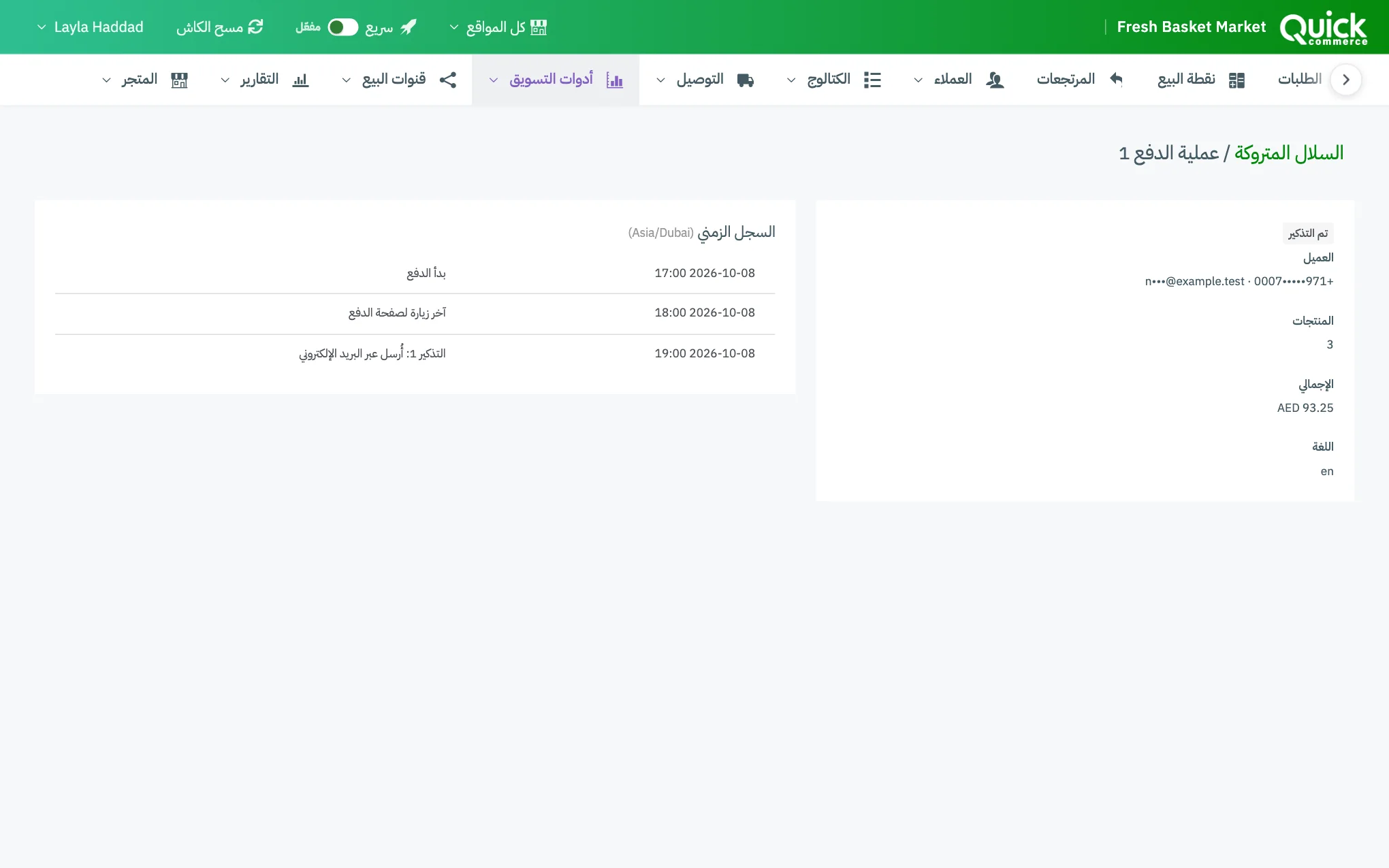Click the marketing tools chart icon

[615, 80]
